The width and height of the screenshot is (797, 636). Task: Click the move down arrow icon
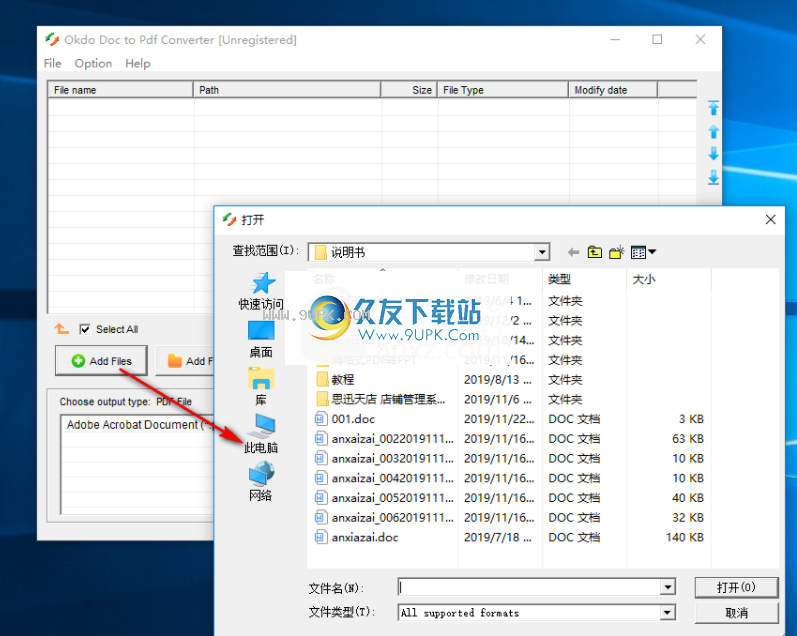pos(713,154)
